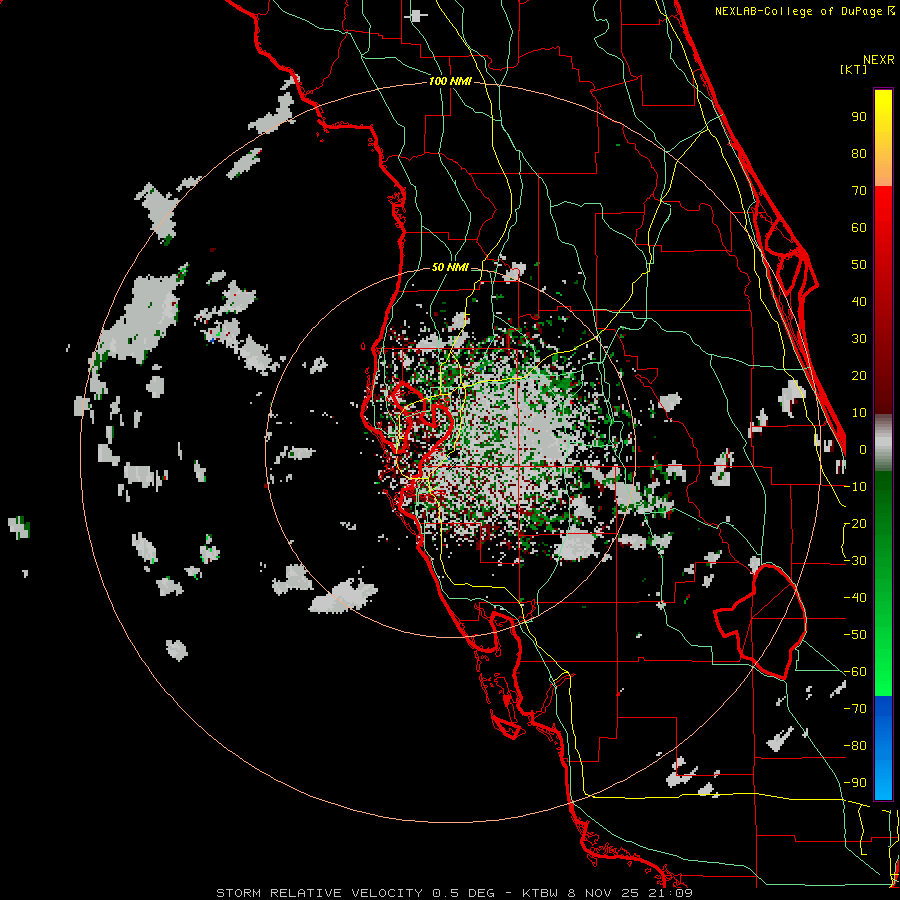Click the "0" scale value
The height and width of the screenshot is (900, 900).
click(x=863, y=449)
